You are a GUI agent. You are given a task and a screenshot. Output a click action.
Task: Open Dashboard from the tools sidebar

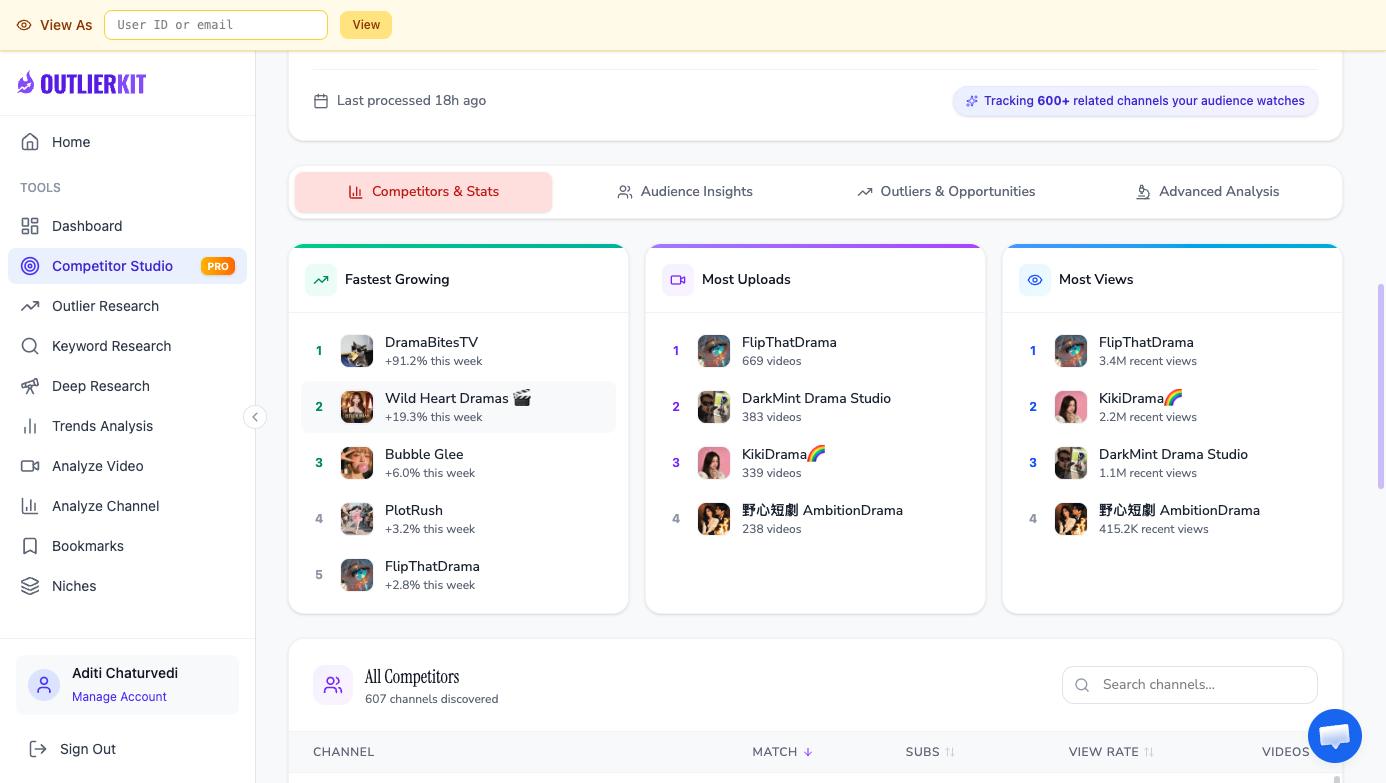[x=86, y=226]
